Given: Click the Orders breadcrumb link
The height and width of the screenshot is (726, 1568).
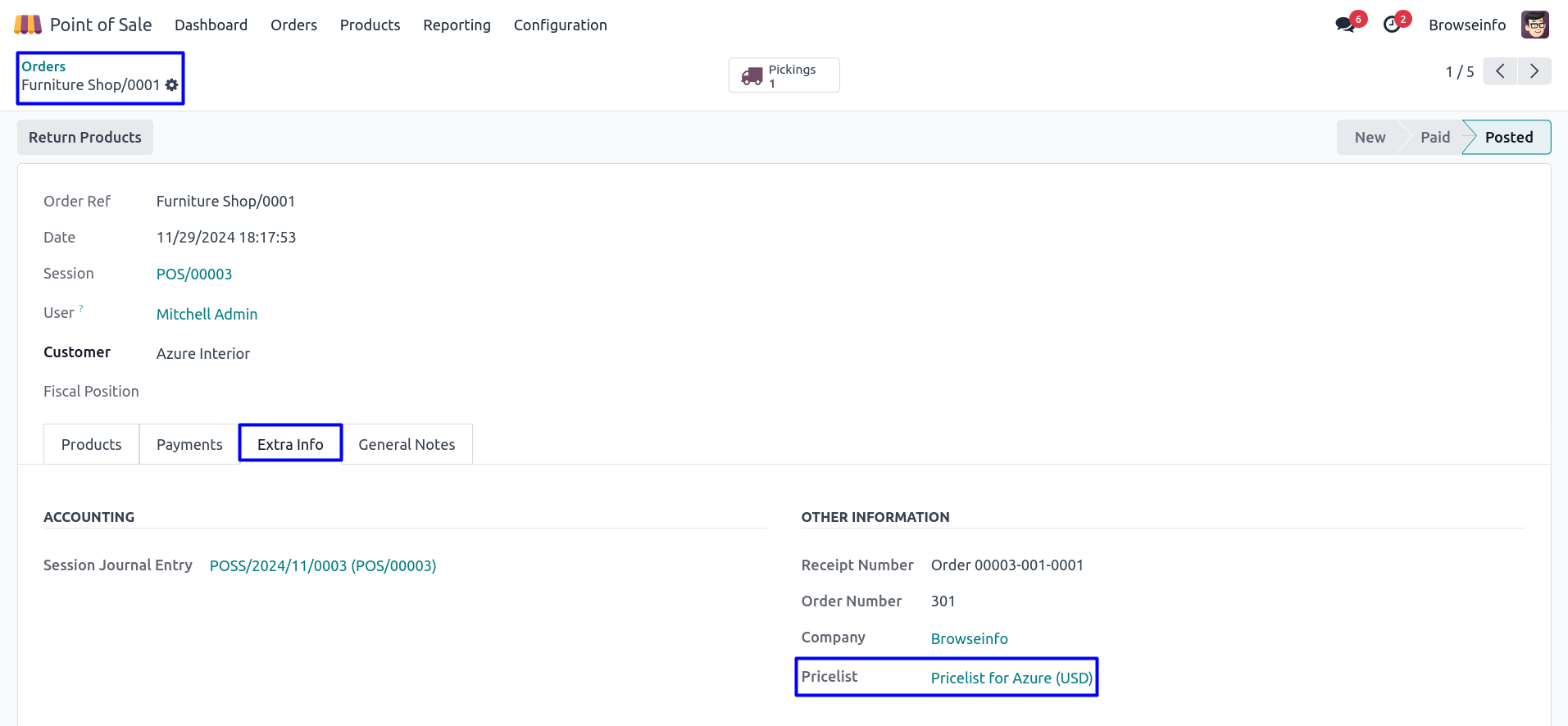Looking at the screenshot, I should [x=43, y=66].
